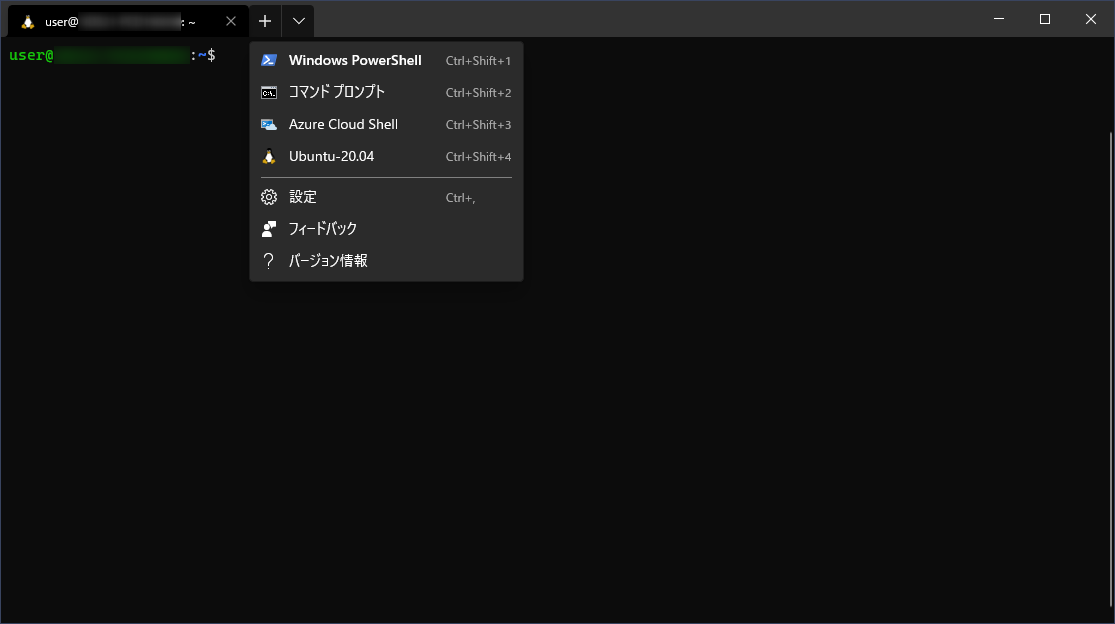Click the Azure Cloud Shell icon

point(269,124)
